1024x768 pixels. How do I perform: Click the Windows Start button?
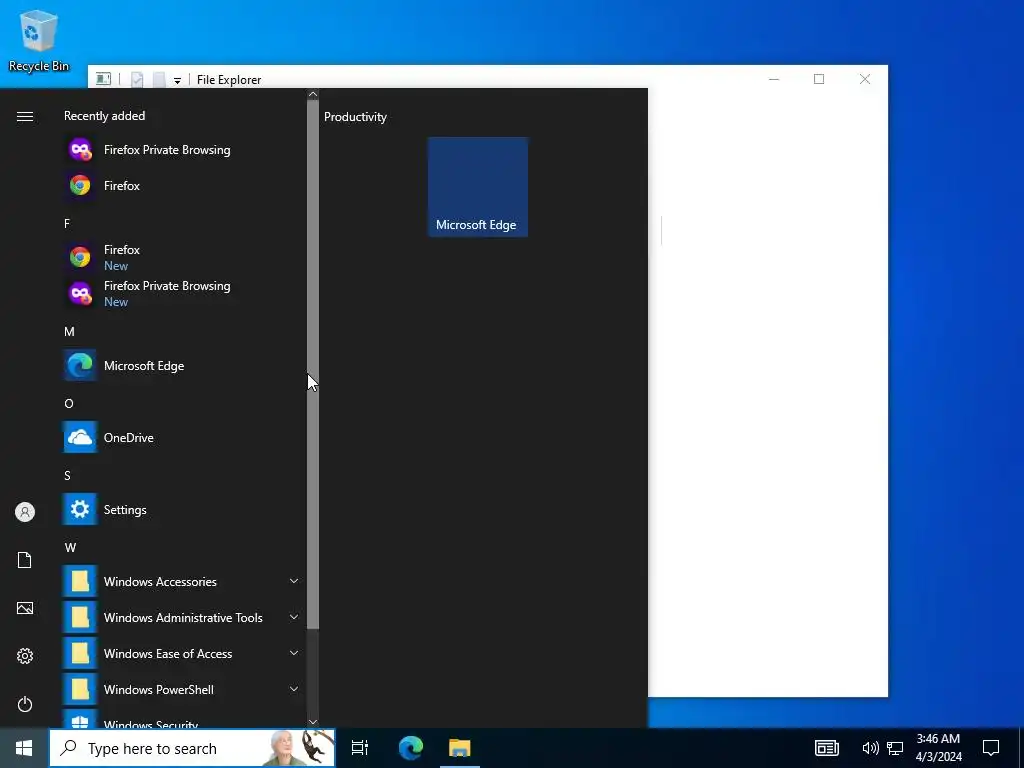pyautogui.click(x=24, y=748)
